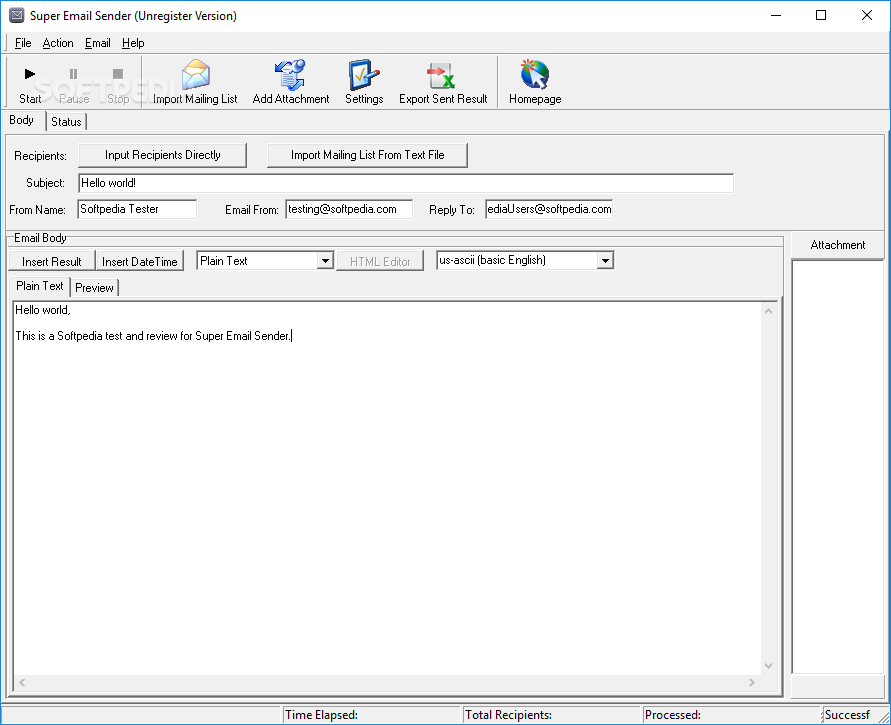Click Export Sent Result icon
Image resolution: width=891 pixels, height=725 pixels.
[x=442, y=76]
